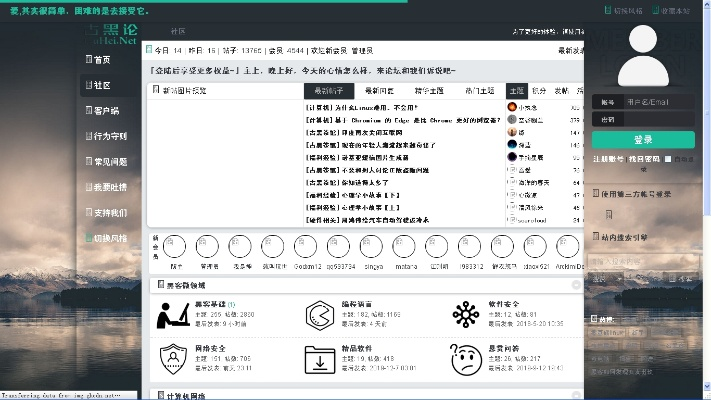
Task: Collapse the 黑客器领域 section
Action: pyautogui.click(x=577, y=286)
